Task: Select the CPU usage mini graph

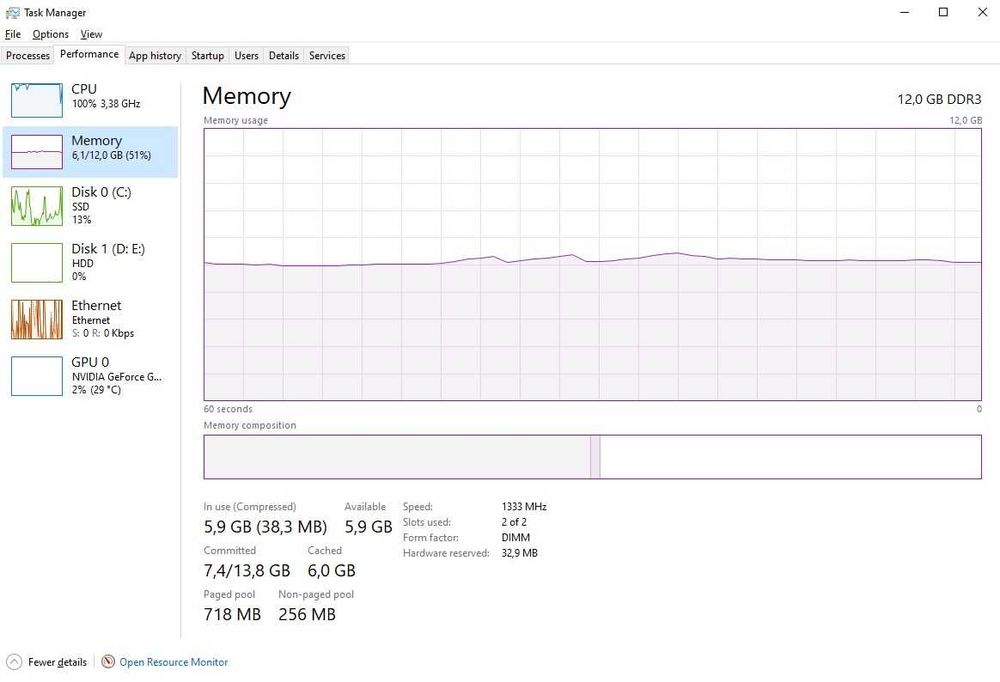Action: pos(36,100)
